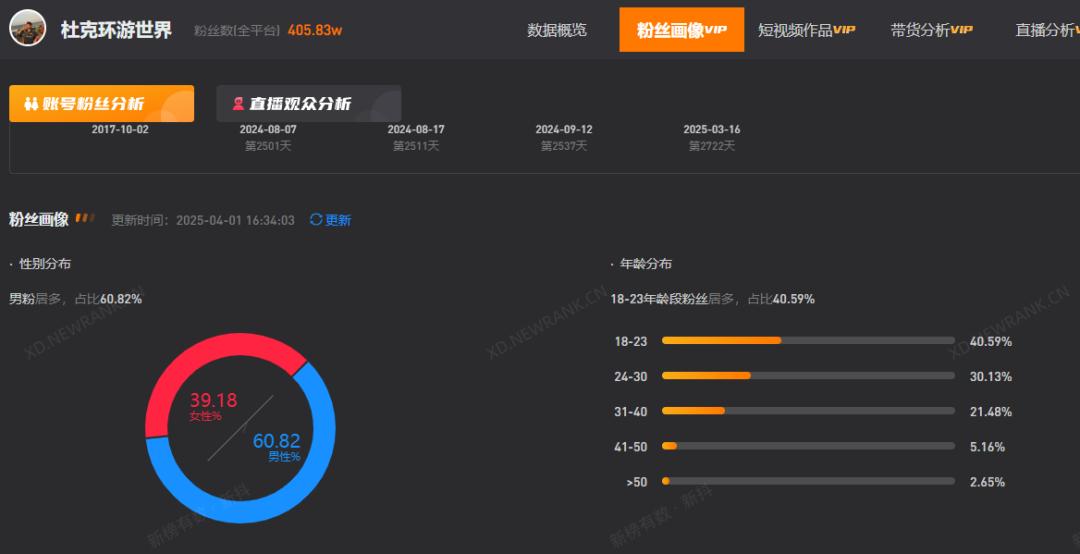Viewport: 1080px width, 554px height.
Task: Click the people icon in 账号粉丝分析
Action: click(x=30, y=104)
